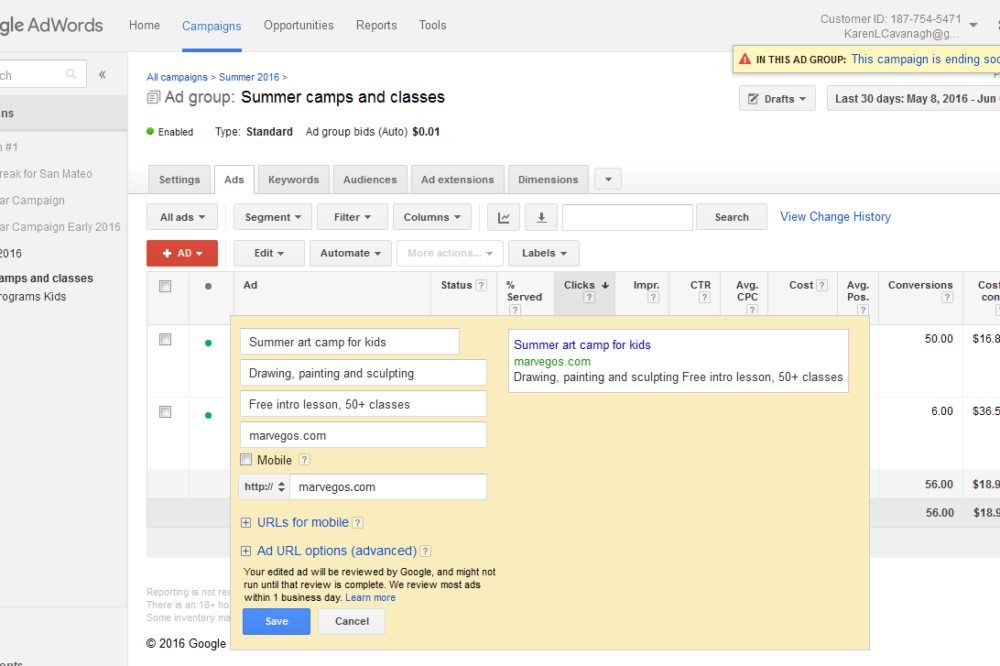This screenshot has width=1000, height=666.
Task: Enable the Mobile checkbox
Action: click(246, 459)
